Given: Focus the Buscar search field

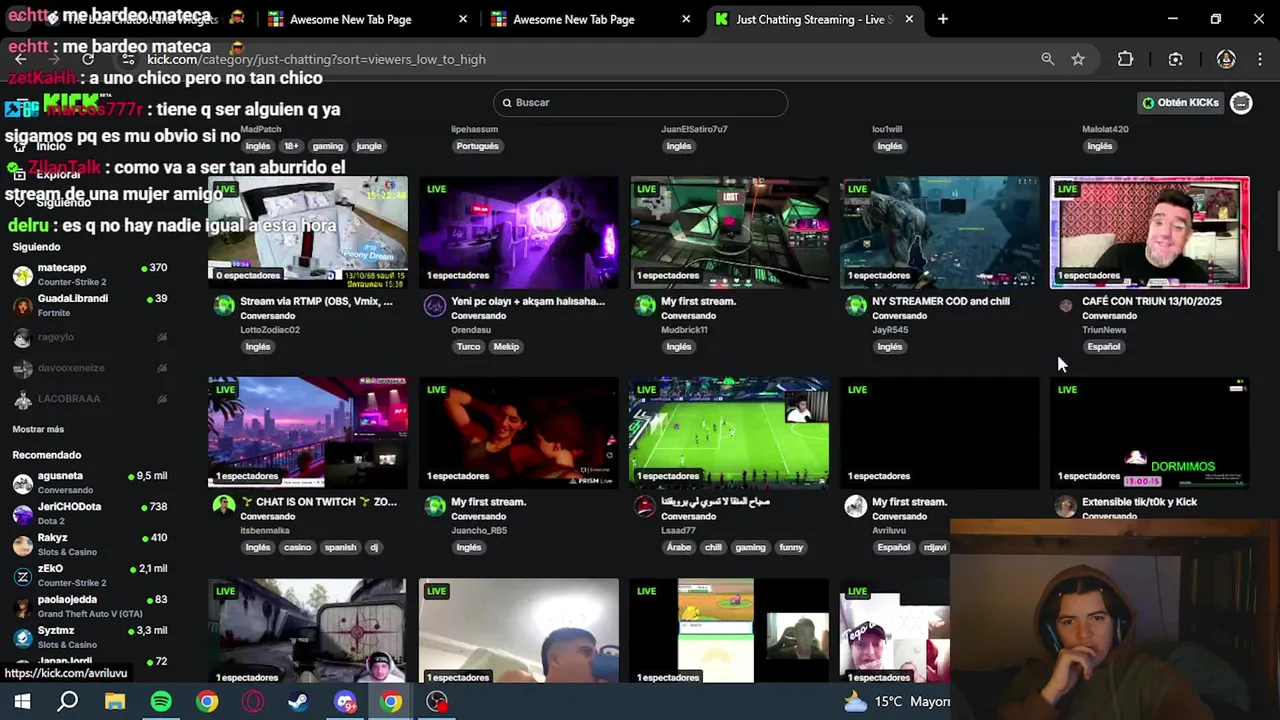Looking at the screenshot, I should pyautogui.click(x=640, y=103).
